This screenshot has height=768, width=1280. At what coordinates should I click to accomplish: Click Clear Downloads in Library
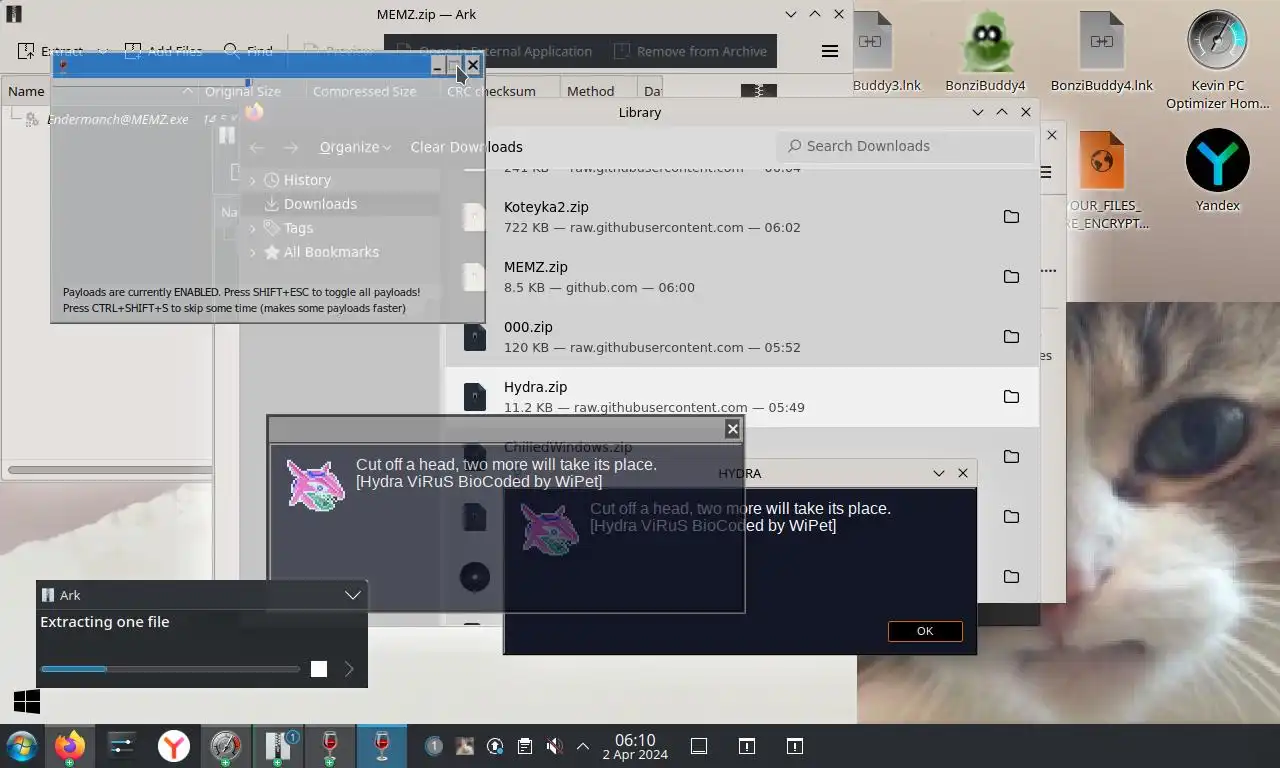466,147
